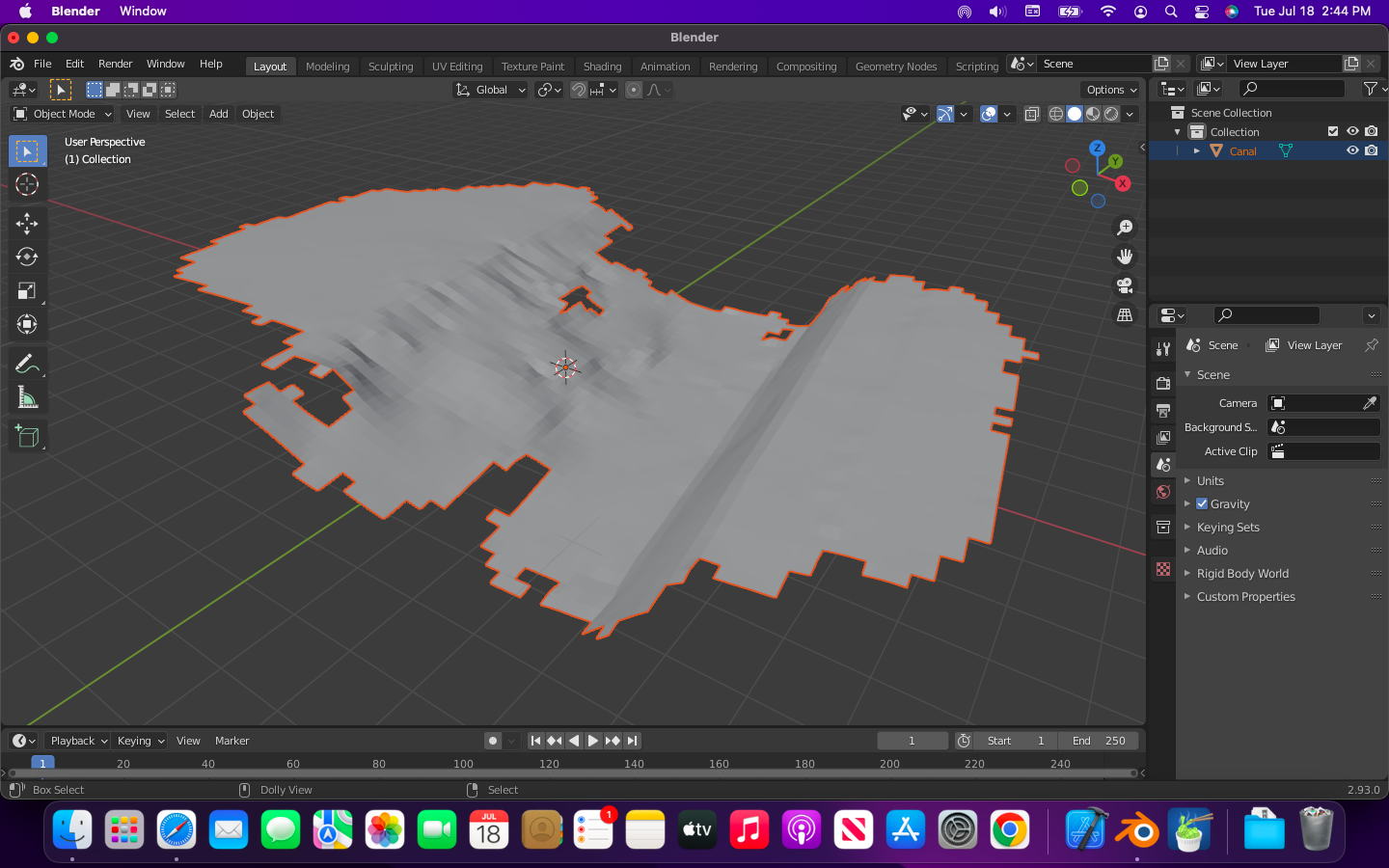Viewport: 1389px width, 868px height.
Task: Select the Measure tool
Action: 27,396
